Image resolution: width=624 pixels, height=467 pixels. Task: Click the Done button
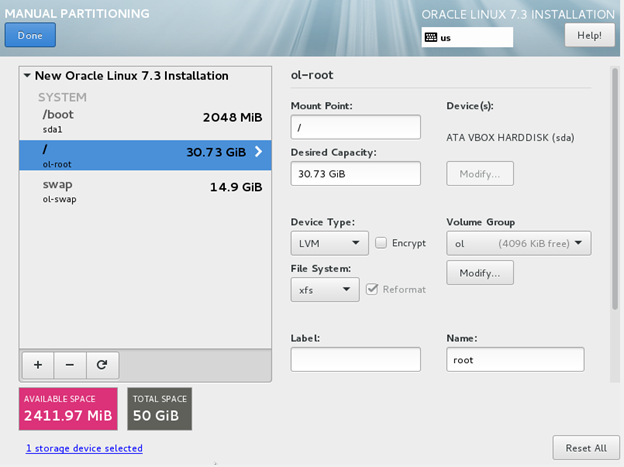click(x=30, y=35)
